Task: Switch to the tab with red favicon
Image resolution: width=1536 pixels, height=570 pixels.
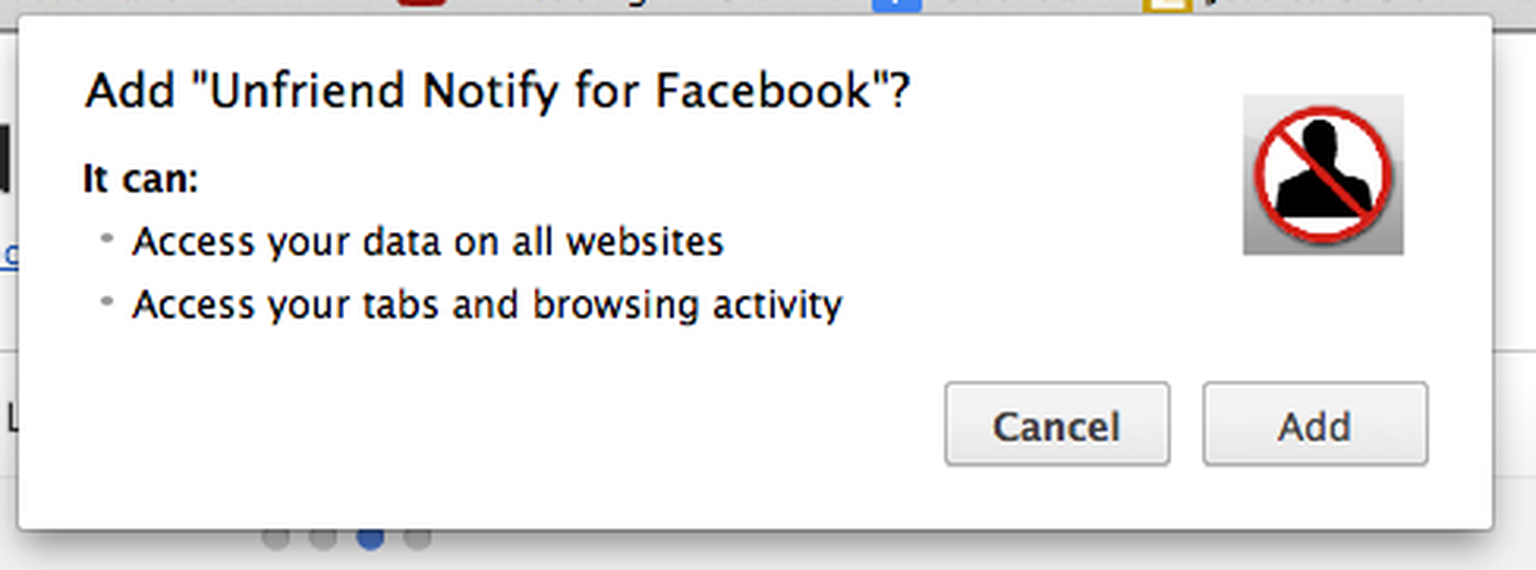Action: (421, 3)
